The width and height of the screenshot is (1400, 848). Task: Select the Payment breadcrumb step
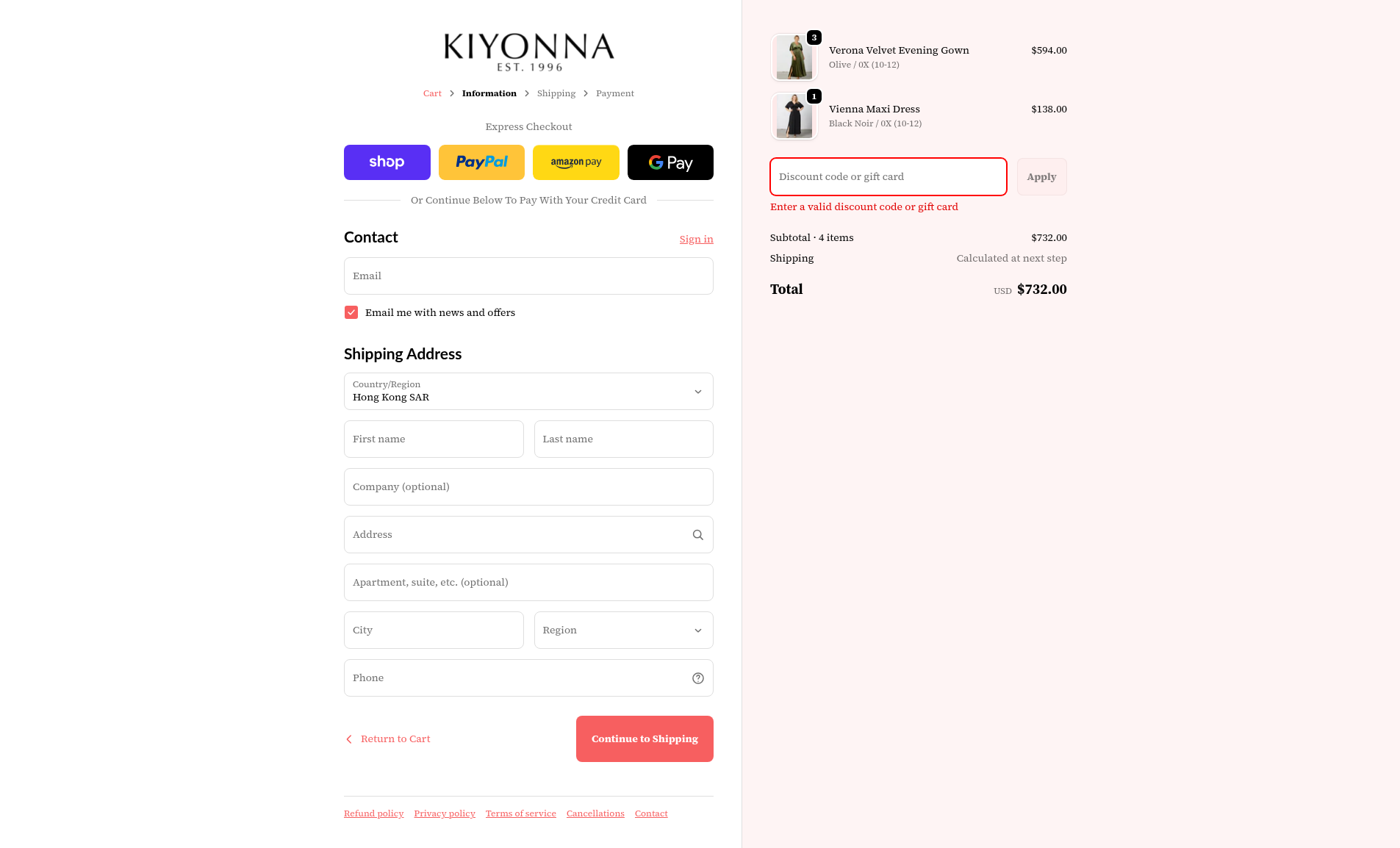[615, 93]
